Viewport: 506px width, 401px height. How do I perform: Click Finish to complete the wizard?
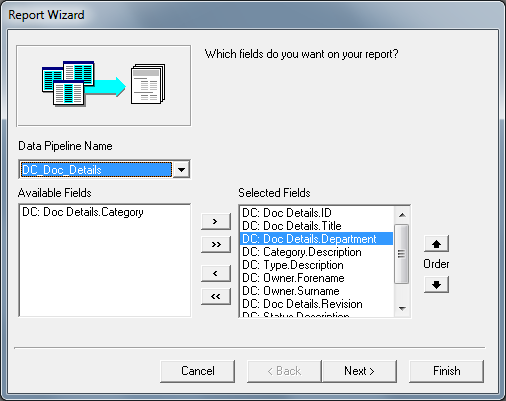pyautogui.click(x=446, y=371)
